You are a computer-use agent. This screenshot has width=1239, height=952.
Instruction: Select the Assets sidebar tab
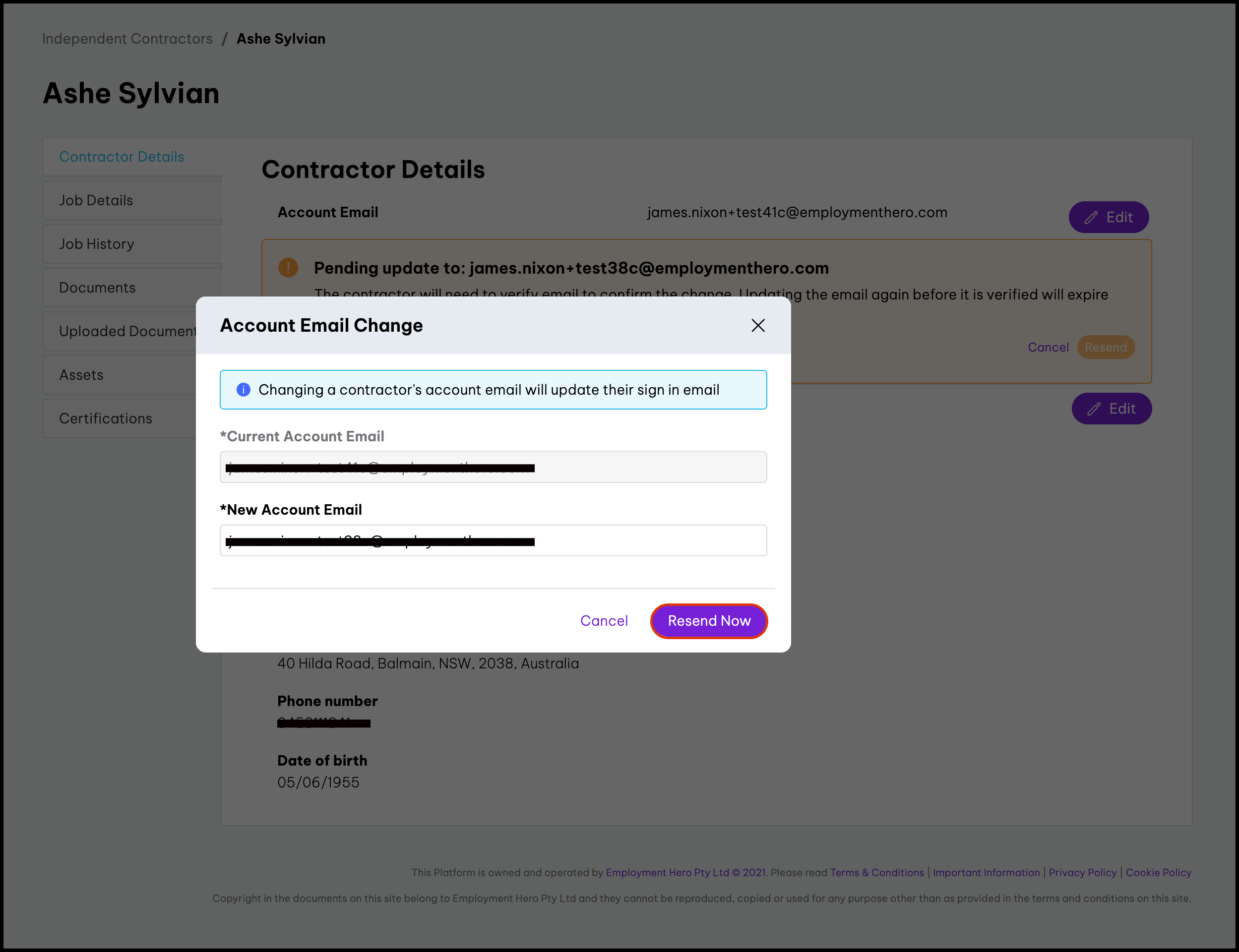[81, 374]
